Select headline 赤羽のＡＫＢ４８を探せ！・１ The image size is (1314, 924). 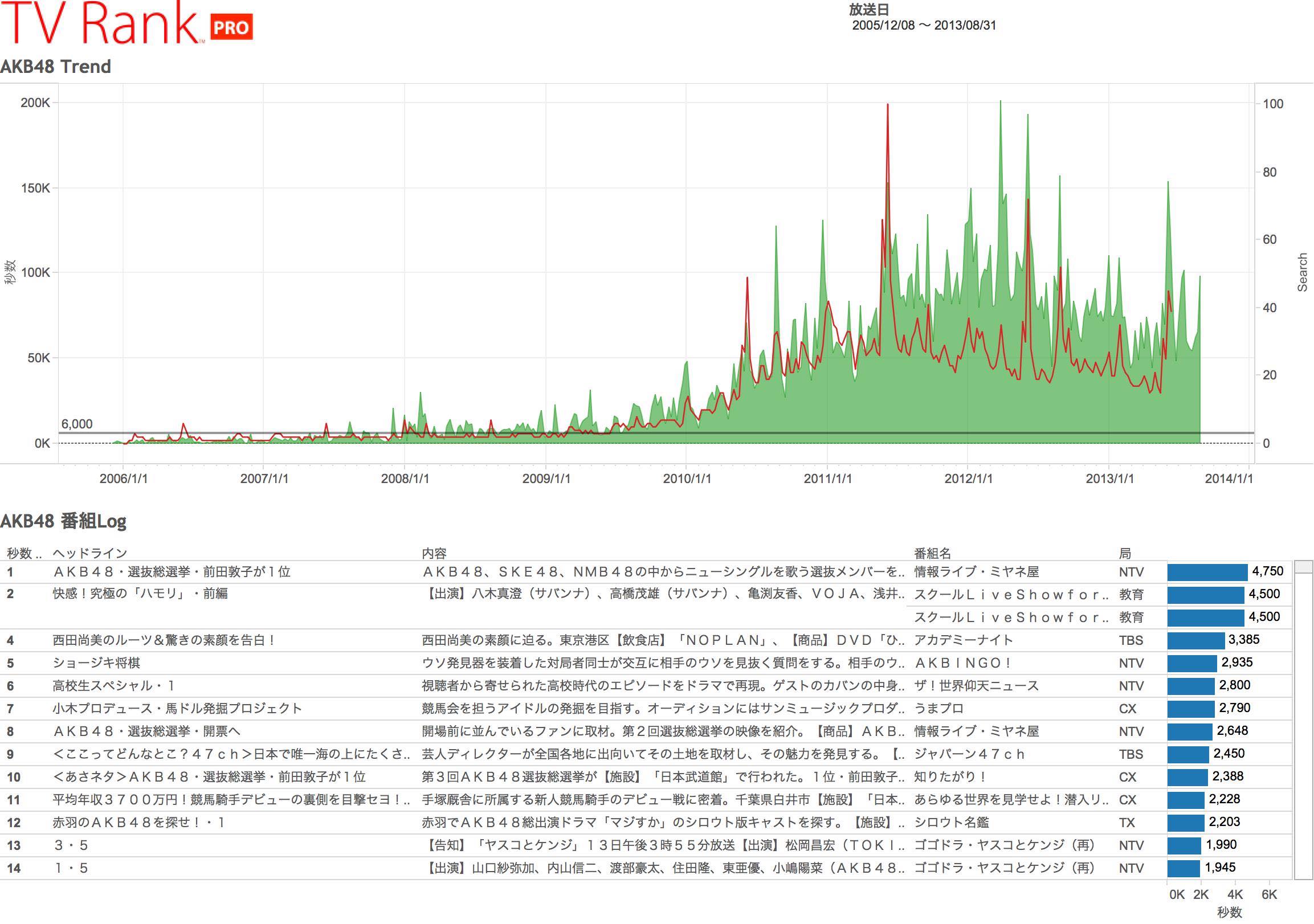pyautogui.click(x=140, y=823)
